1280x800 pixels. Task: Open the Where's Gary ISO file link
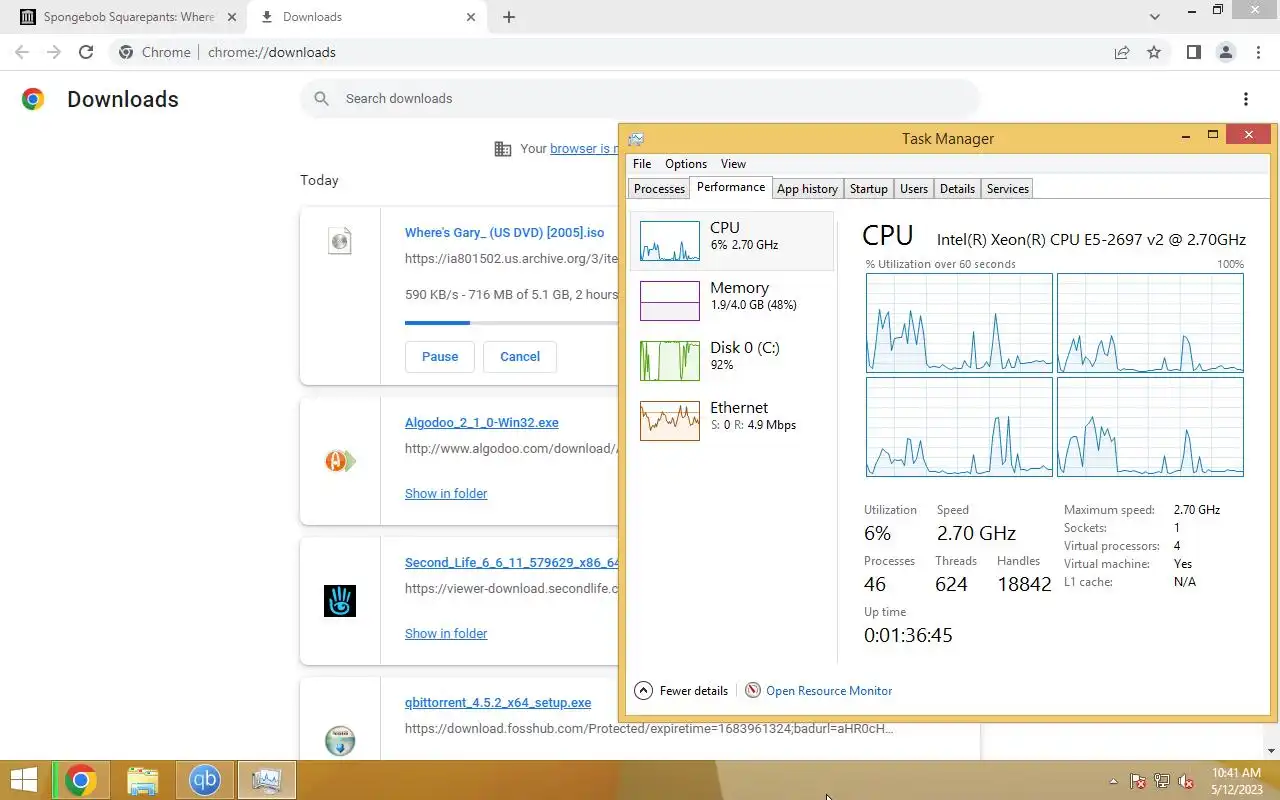click(504, 233)
